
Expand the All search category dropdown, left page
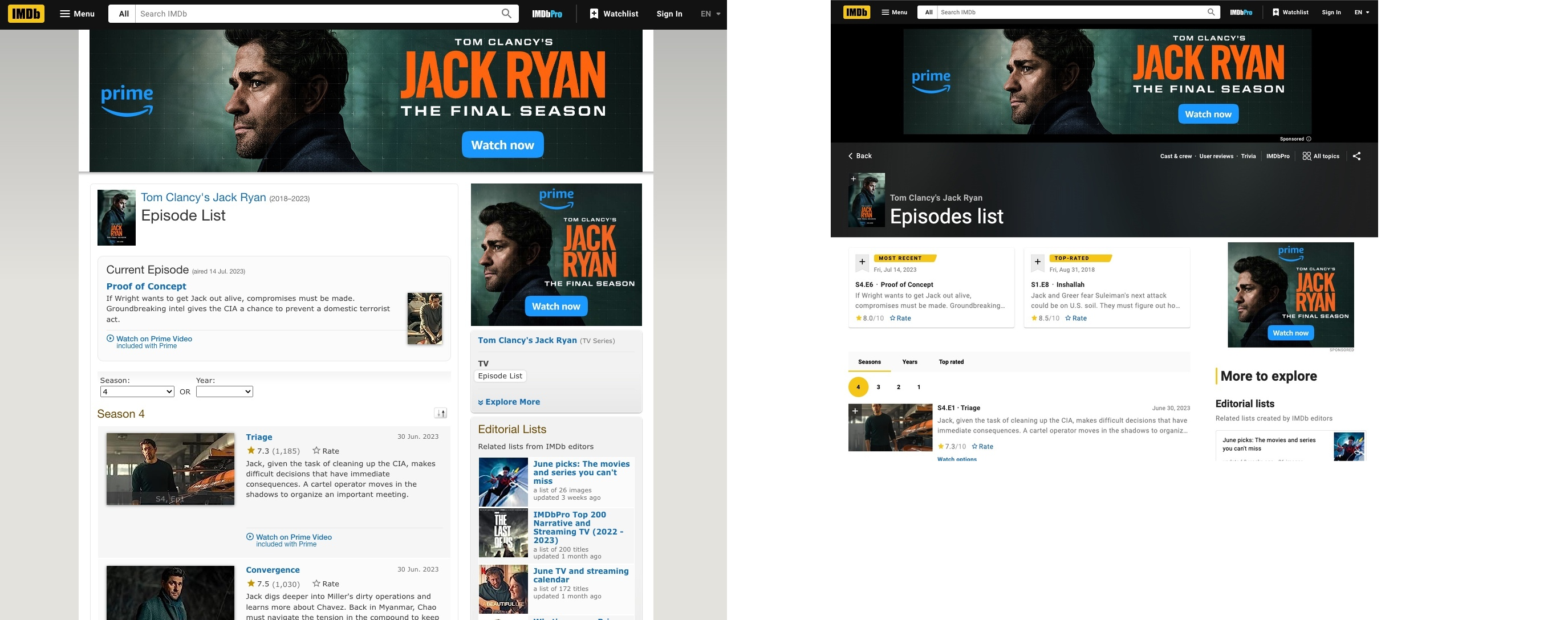[124, 13]
